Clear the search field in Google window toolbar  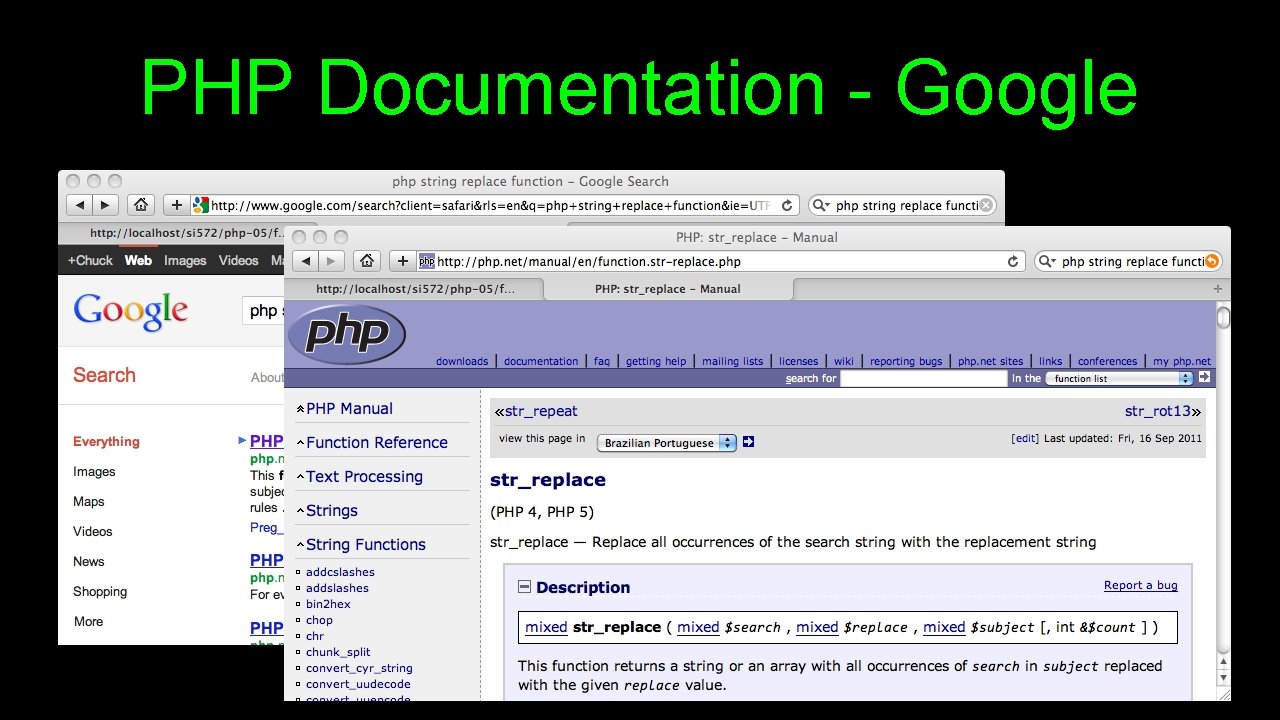[986, 206]
